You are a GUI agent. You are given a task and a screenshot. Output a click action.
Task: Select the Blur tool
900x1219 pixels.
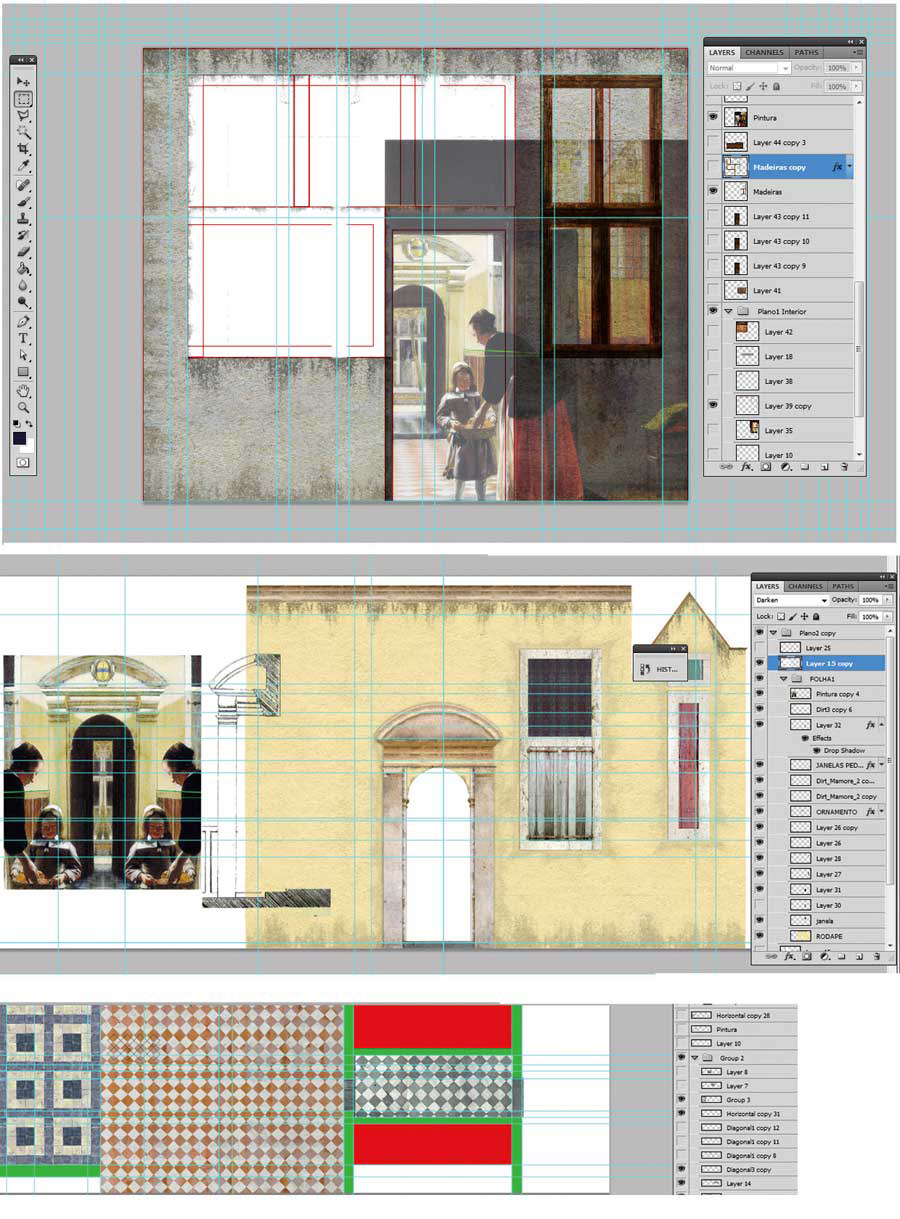click(x=23, y=285)
